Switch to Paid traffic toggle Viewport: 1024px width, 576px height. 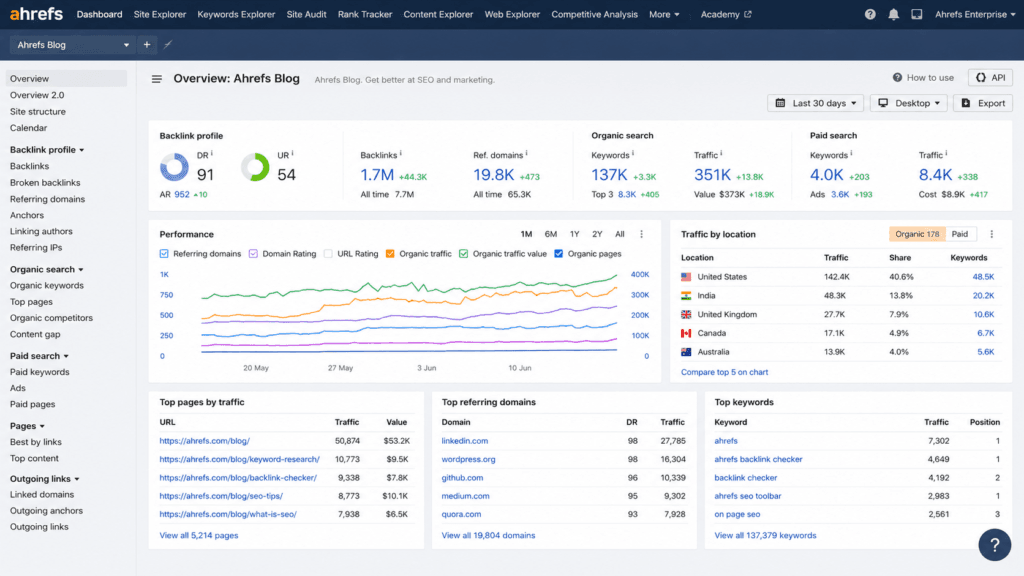pyautogui.click(x=959, y=234)
